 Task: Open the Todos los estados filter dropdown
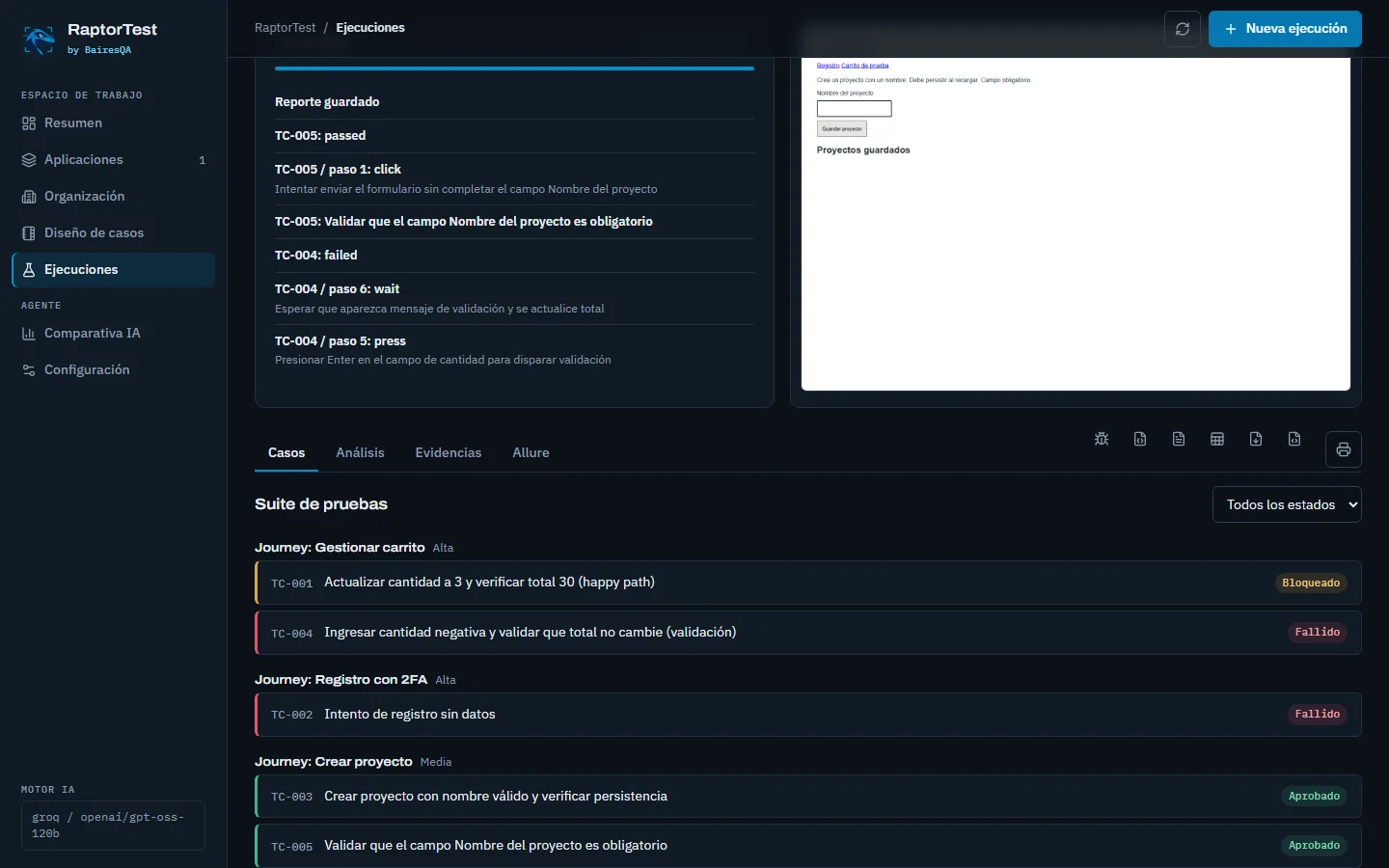[1287, 504]
